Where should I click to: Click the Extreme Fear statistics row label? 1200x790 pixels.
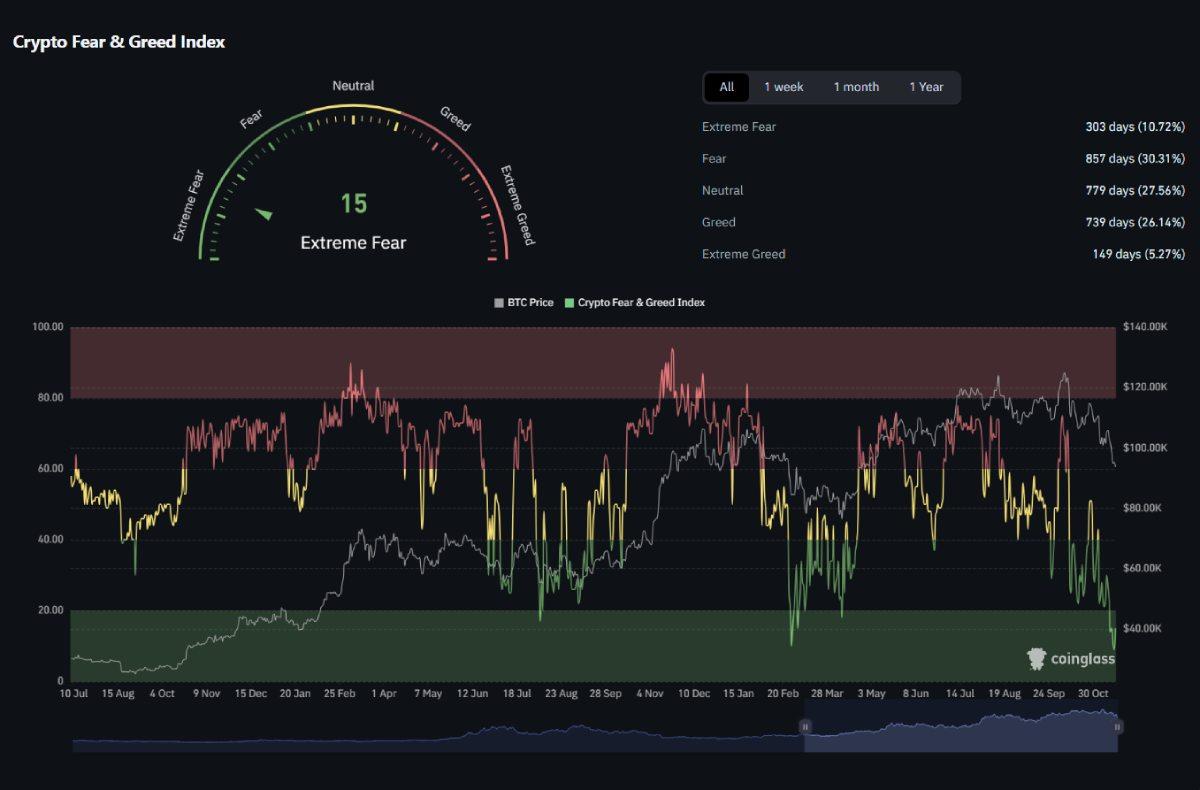739,127
